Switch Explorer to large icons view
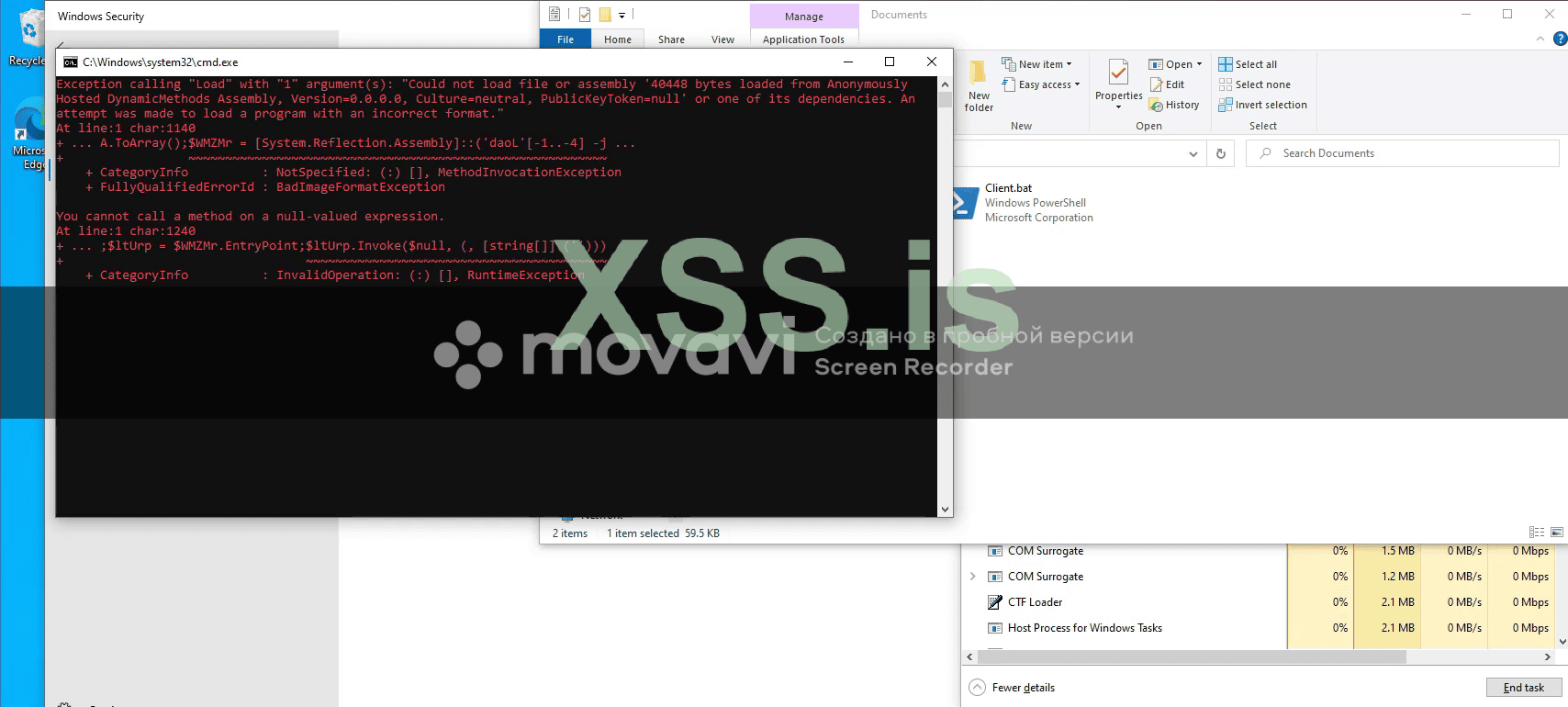The image size is (1568, 707). tap(1557, 533)
